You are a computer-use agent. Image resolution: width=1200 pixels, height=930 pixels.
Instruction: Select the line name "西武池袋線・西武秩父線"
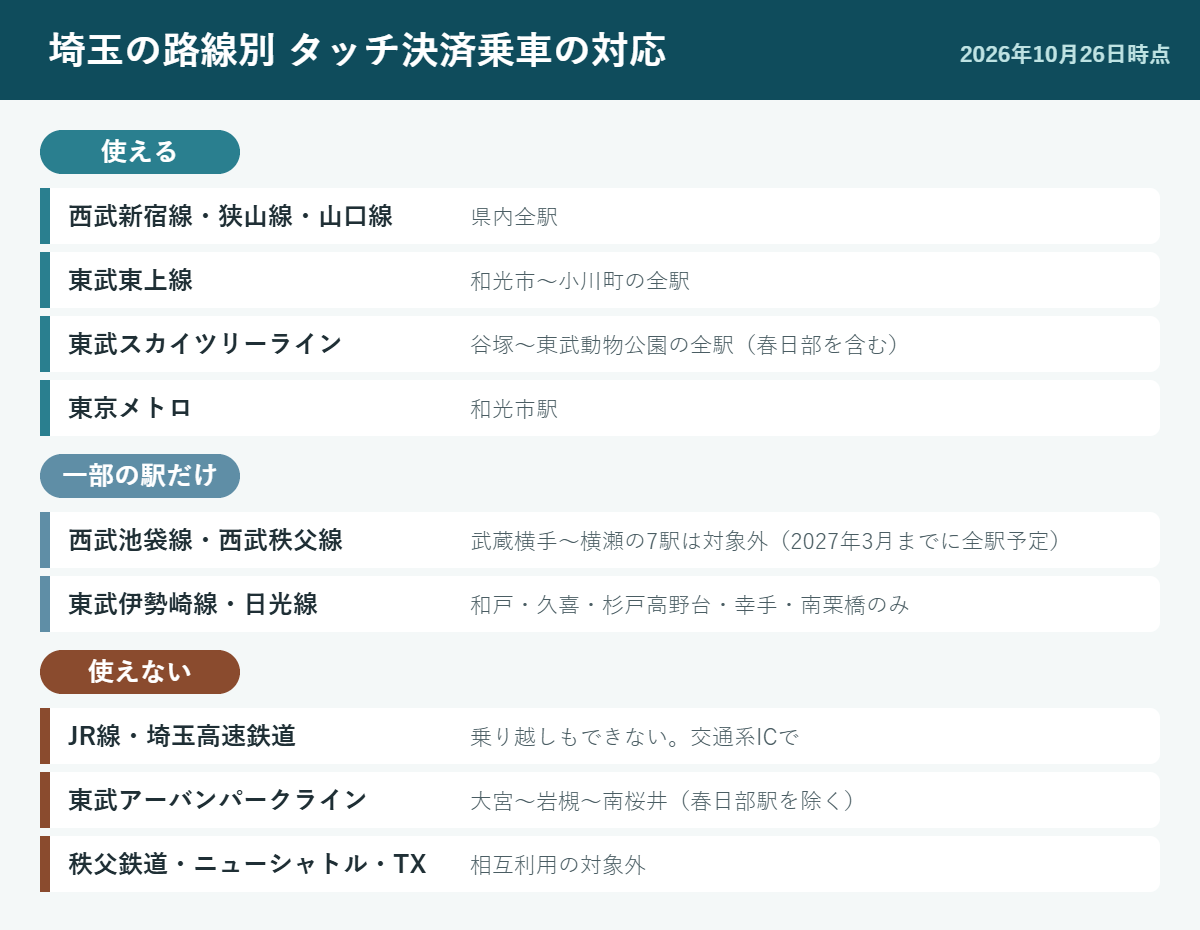tap(206, 540)
